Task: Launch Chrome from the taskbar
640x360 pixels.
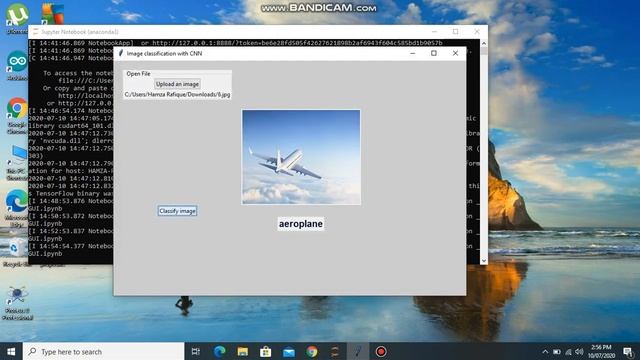Action: (312, 351)
